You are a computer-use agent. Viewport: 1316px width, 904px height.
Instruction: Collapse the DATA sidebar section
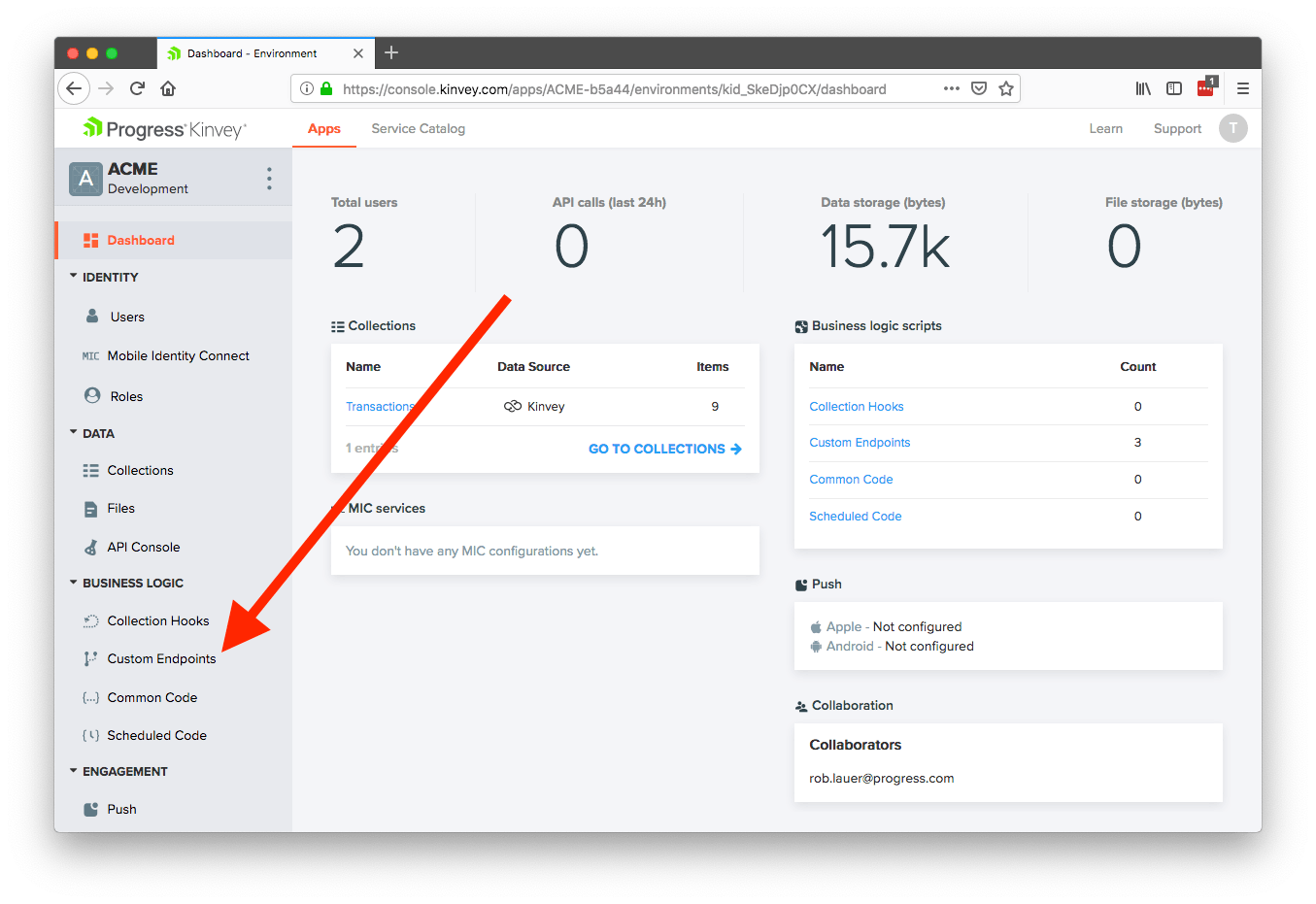point(74,433)
